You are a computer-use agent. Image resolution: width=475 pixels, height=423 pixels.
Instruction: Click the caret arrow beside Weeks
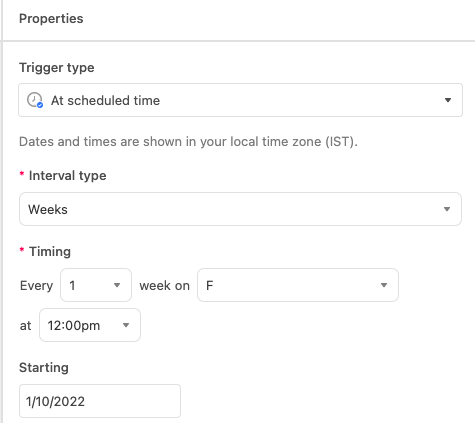coord(447,209)
